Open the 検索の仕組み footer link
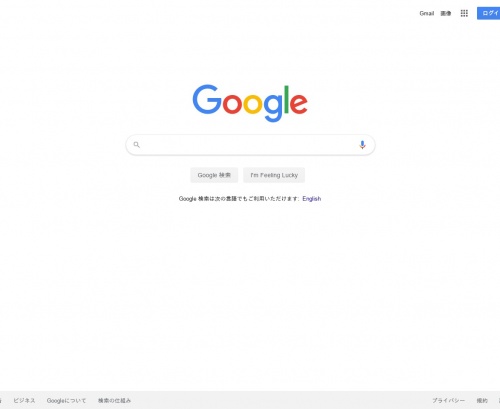 tap(114, 400)
